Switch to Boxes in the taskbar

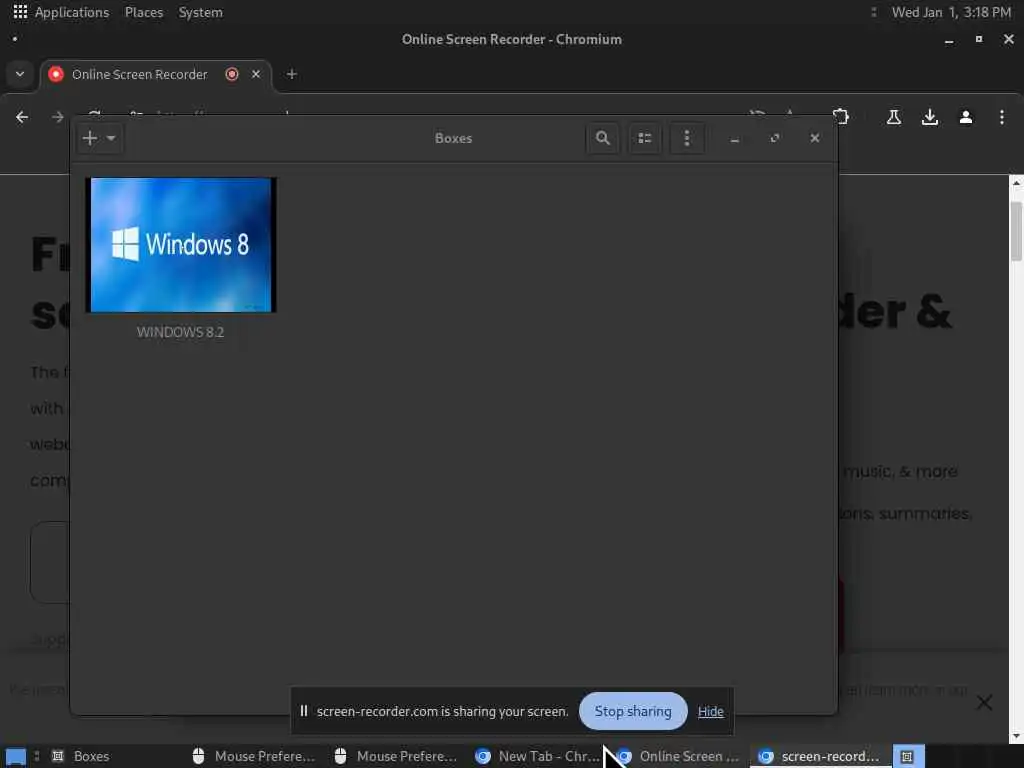[81, 756]
